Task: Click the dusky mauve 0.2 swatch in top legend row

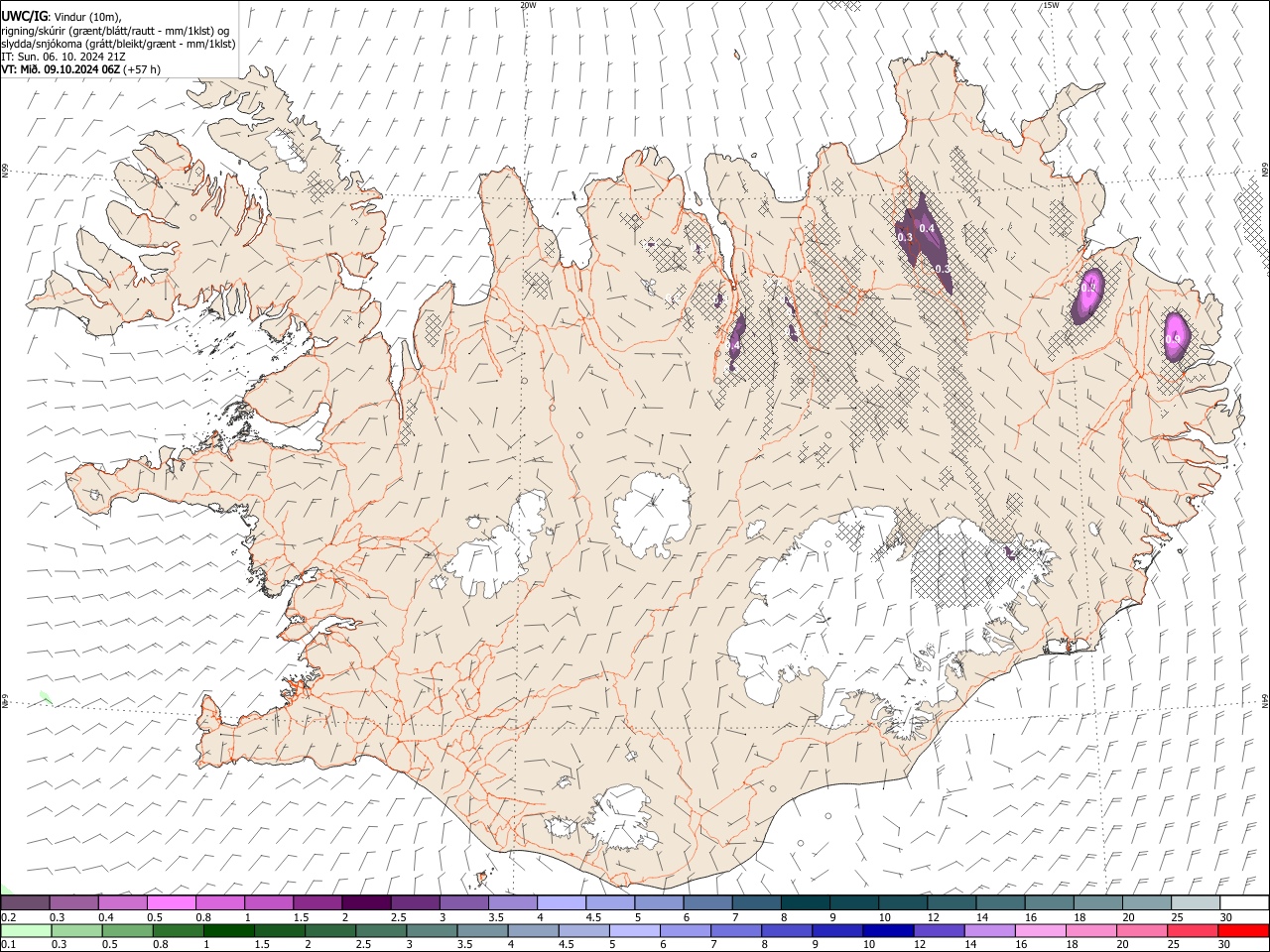Action: click(25, 903)
